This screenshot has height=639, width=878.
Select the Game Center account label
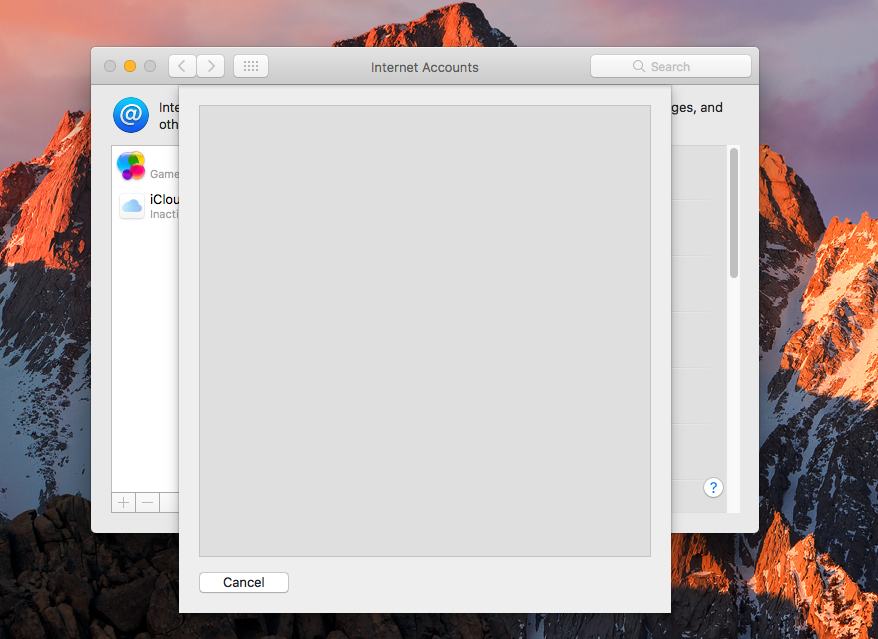tap(164, 174)
